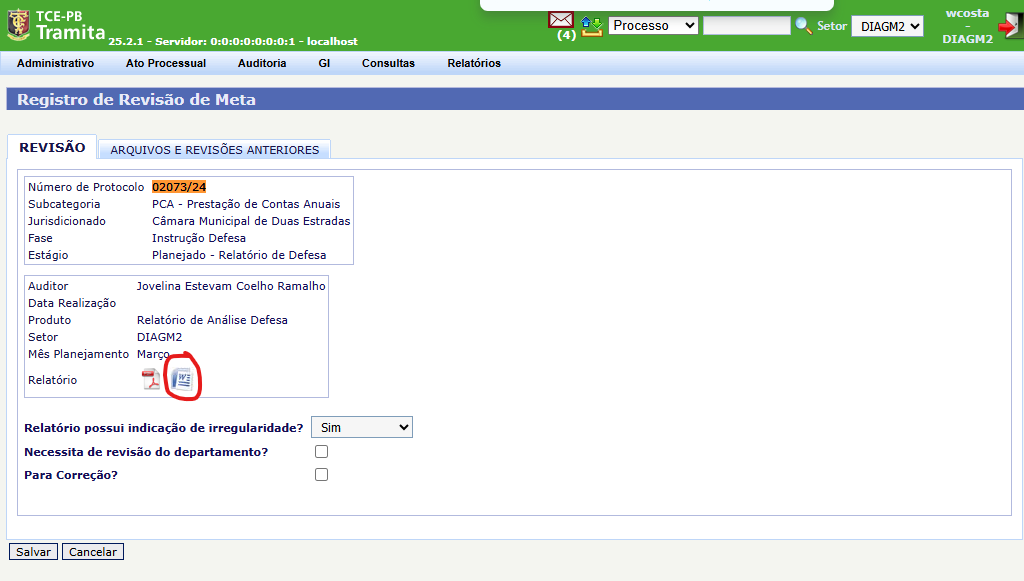Click 'PCA - Prestação de Contas Anuais' text

tap(246, 204)
